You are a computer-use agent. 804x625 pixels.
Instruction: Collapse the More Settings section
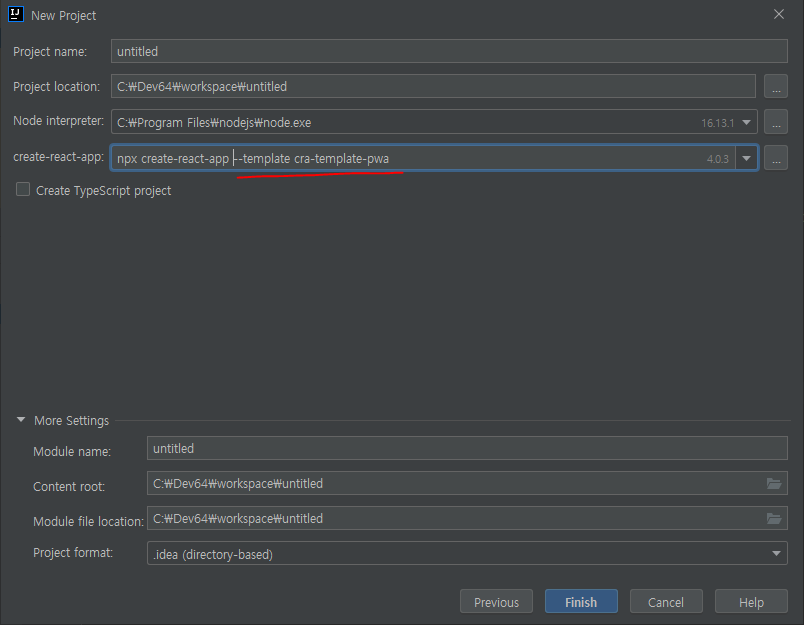coord(21,420)
